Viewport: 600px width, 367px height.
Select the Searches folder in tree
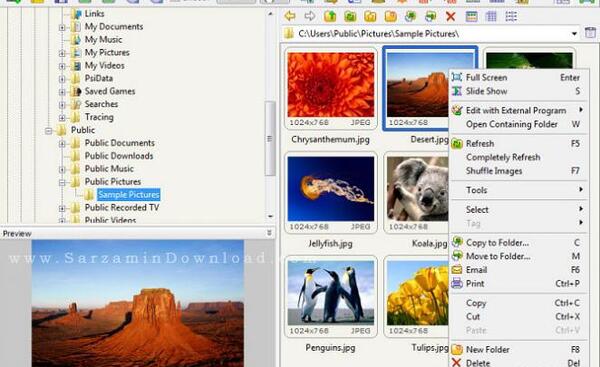coord(101,104)
